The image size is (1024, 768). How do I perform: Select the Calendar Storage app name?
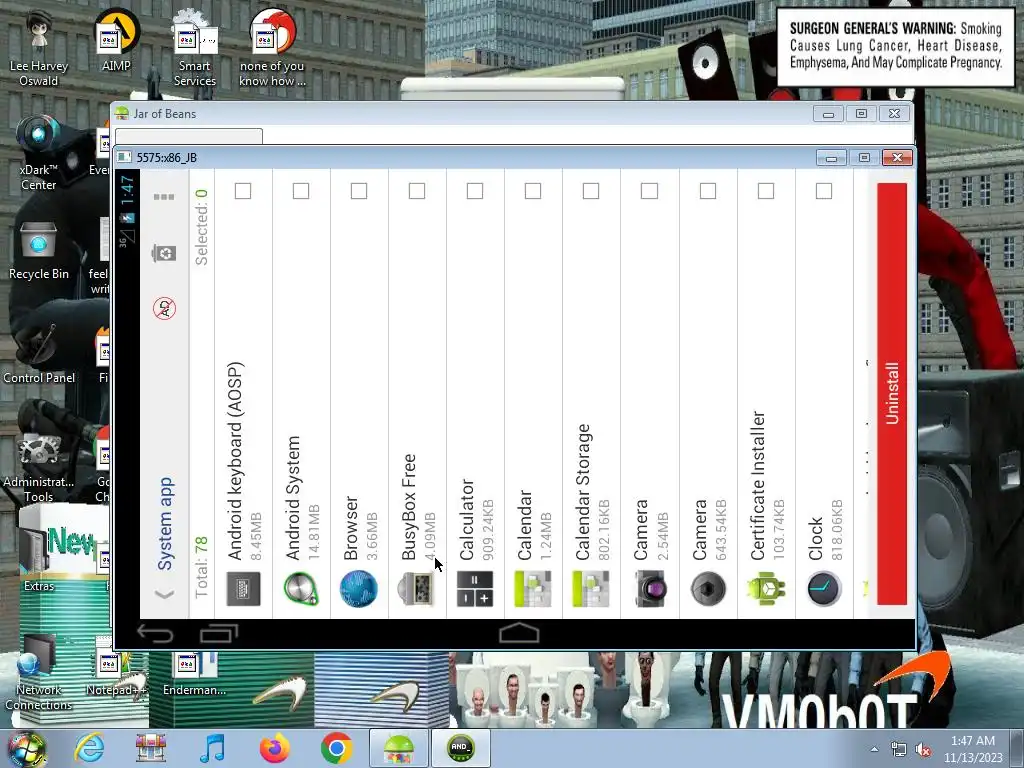[583, 492]
